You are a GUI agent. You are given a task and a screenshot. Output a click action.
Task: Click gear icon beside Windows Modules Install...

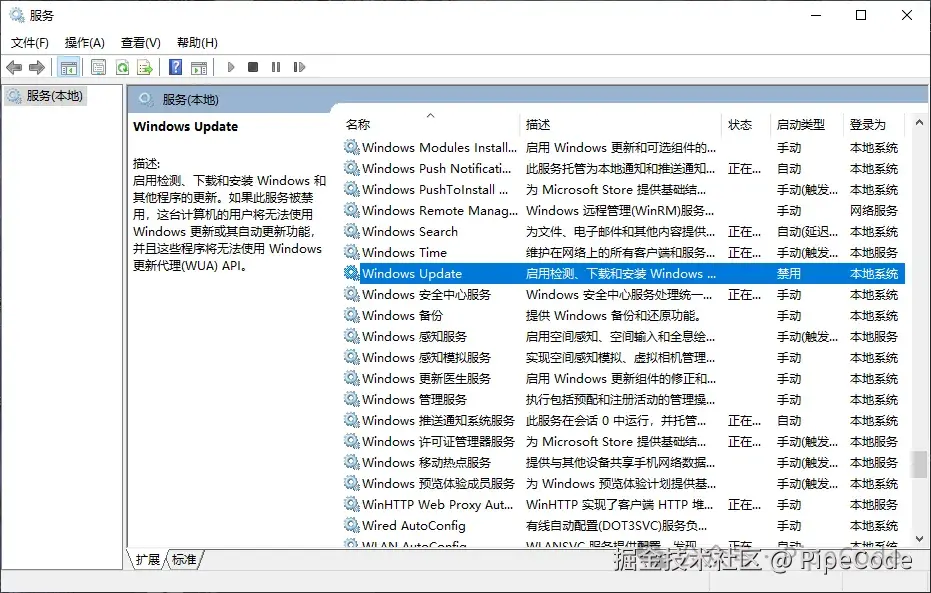[352, 147]
